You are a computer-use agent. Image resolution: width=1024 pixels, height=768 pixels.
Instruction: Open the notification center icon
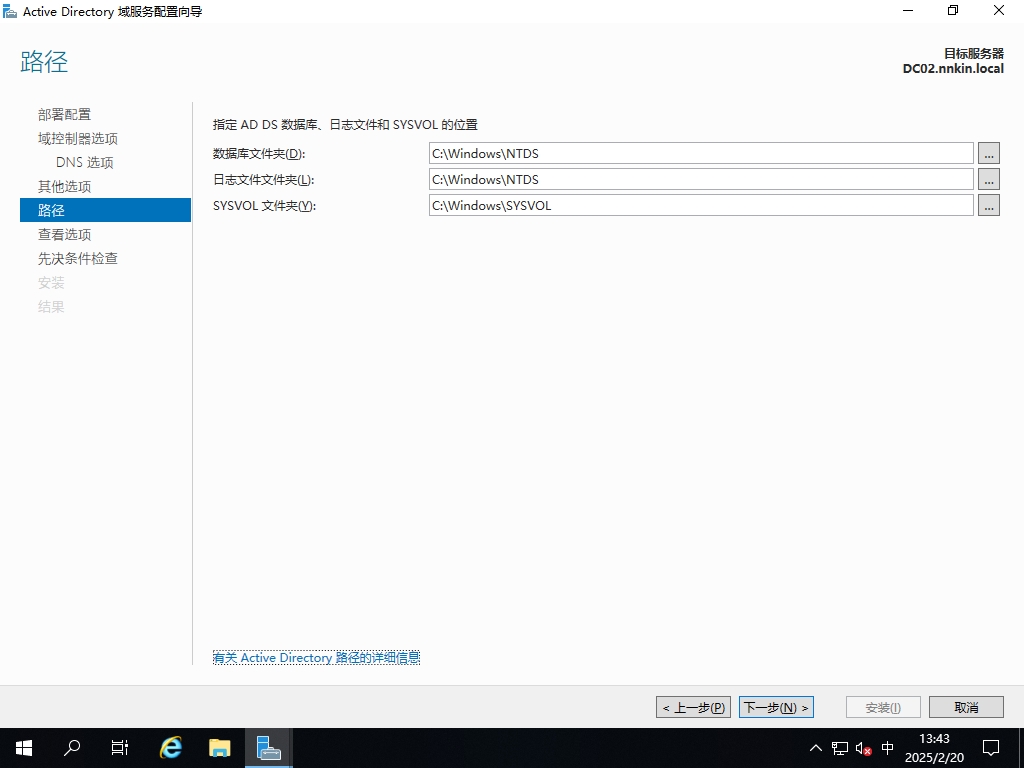point(991,748)
